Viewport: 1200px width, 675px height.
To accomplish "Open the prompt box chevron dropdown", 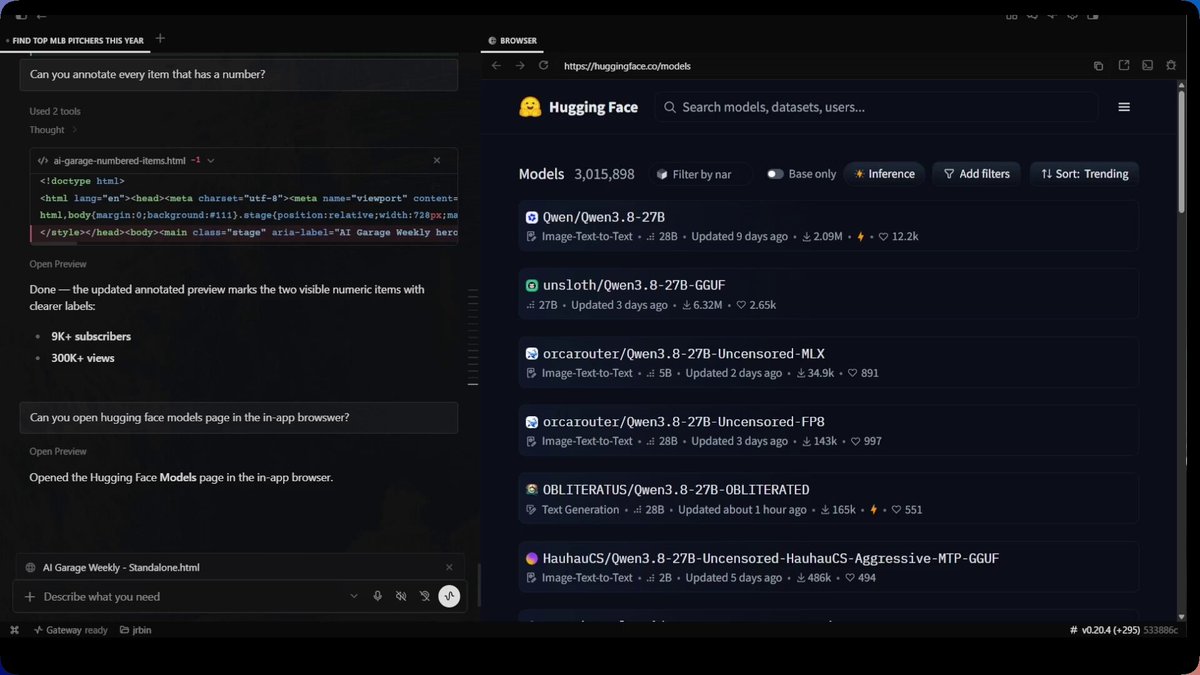I will (x=353, y=597).
